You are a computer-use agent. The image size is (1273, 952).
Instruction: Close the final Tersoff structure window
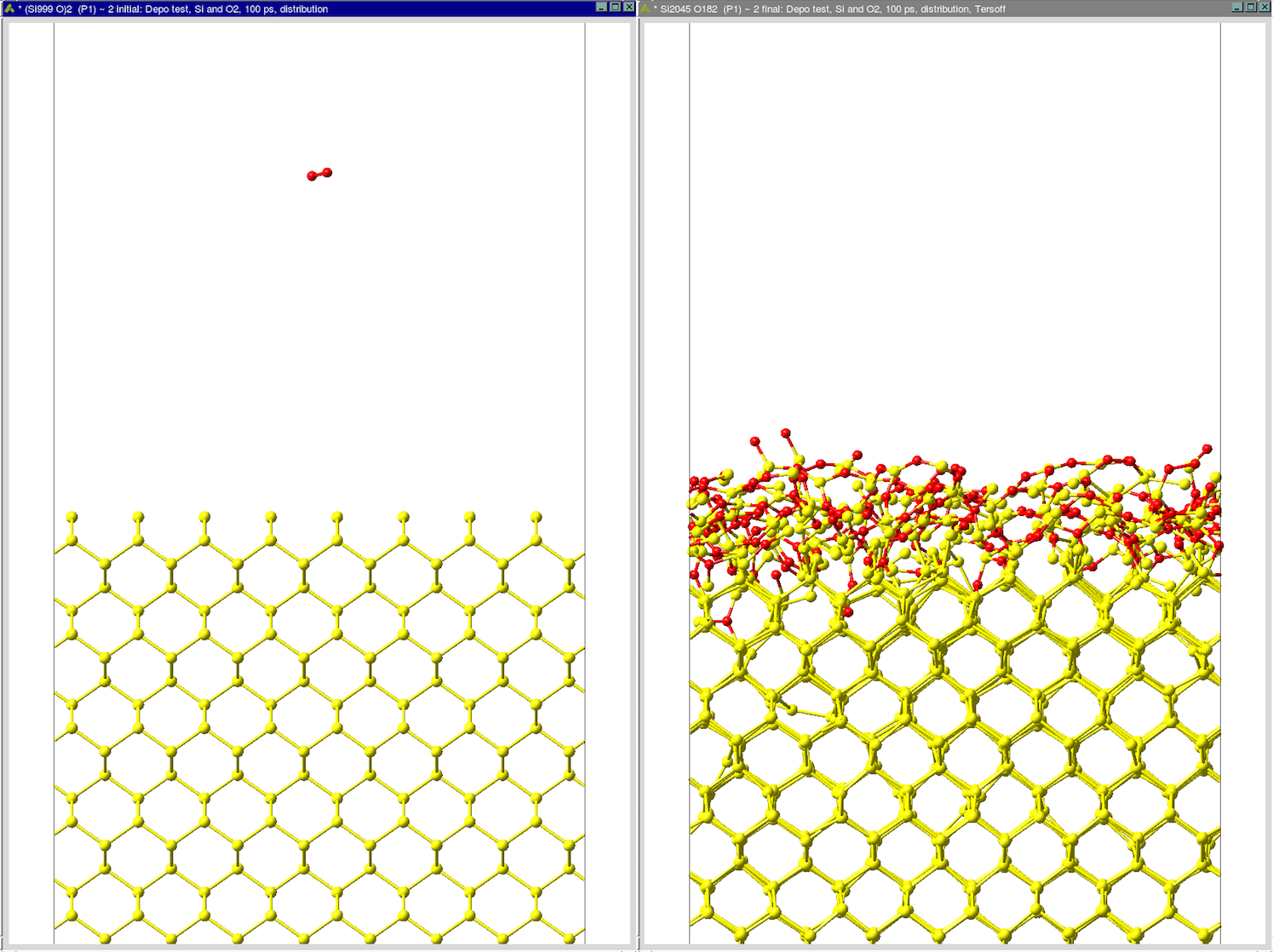pyautogui.click(x=1264, y=7)
